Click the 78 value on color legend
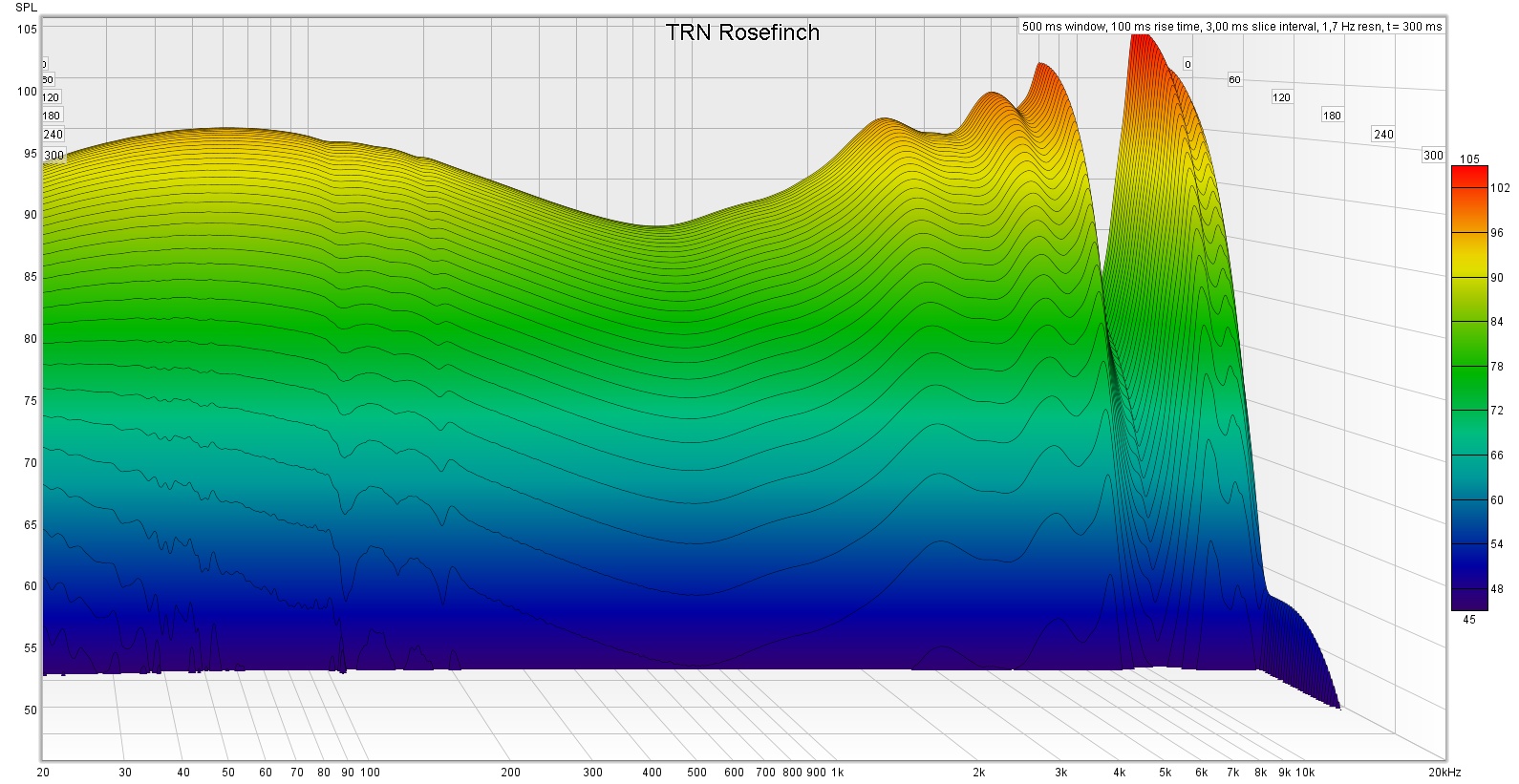Image resolution: width=1519 pixels, height=784 pixels. [1497, 367]
